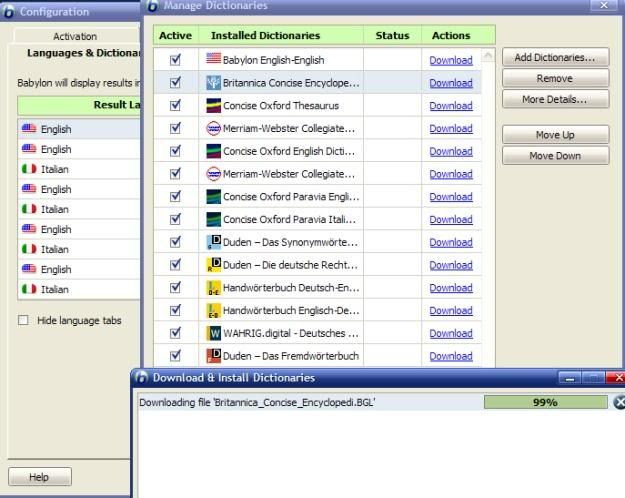Select the 'Duden – Das Fremdwörterbuch' row text

point(291,356)
